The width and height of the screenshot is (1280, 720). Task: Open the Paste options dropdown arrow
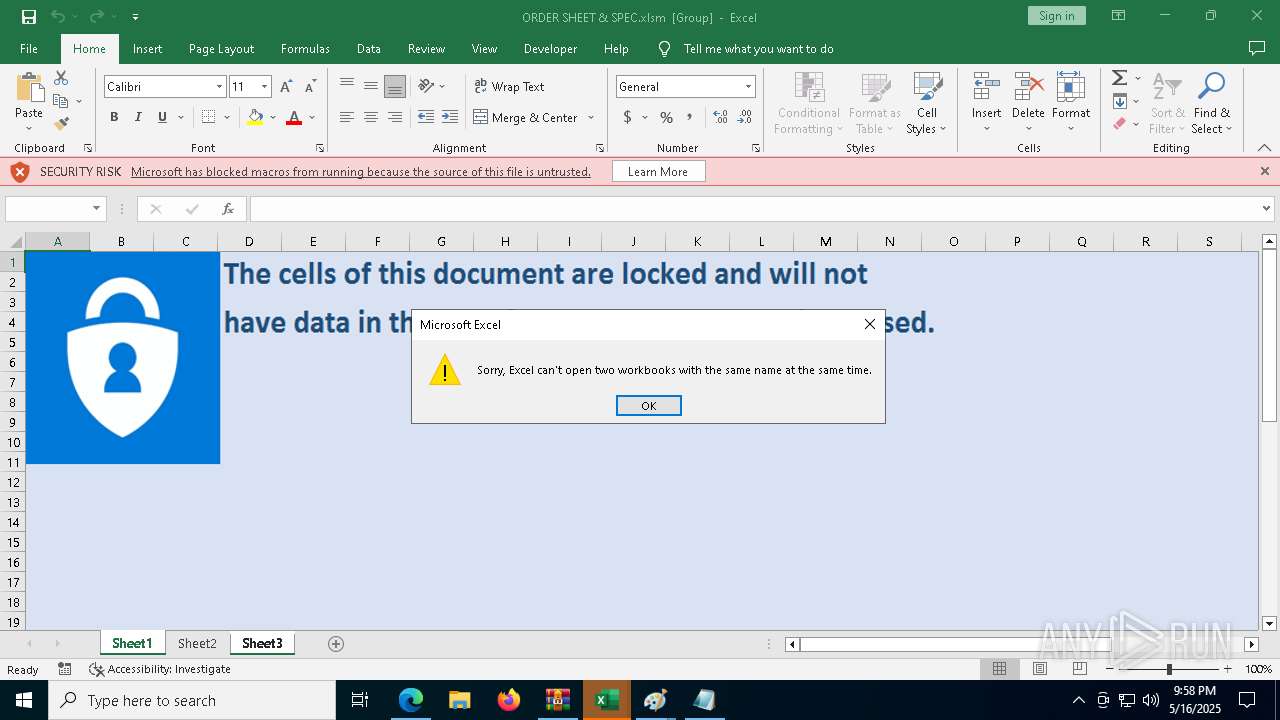[29, 128]
